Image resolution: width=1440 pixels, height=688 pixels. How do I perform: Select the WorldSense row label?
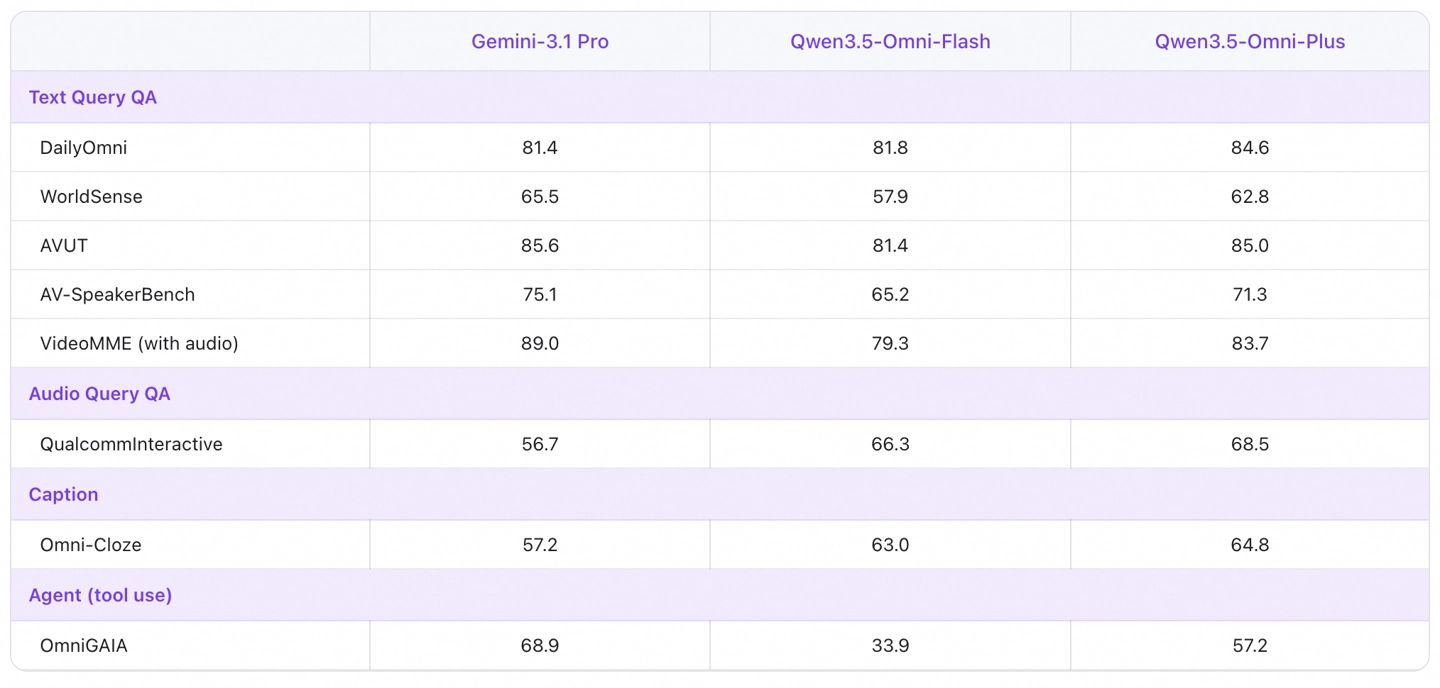pyautogui.click(x=91, y=197)
